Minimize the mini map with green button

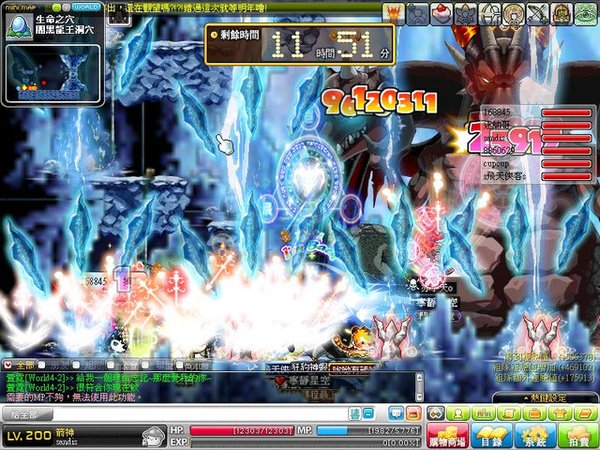click(x=56, y=7)
